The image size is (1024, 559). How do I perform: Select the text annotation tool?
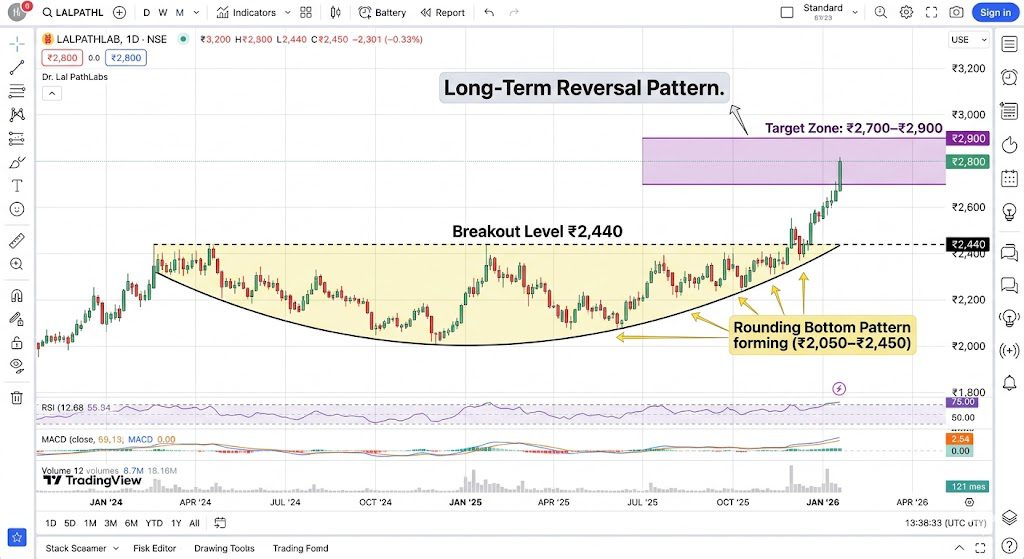pyautogui.click(x=17, y=185)
